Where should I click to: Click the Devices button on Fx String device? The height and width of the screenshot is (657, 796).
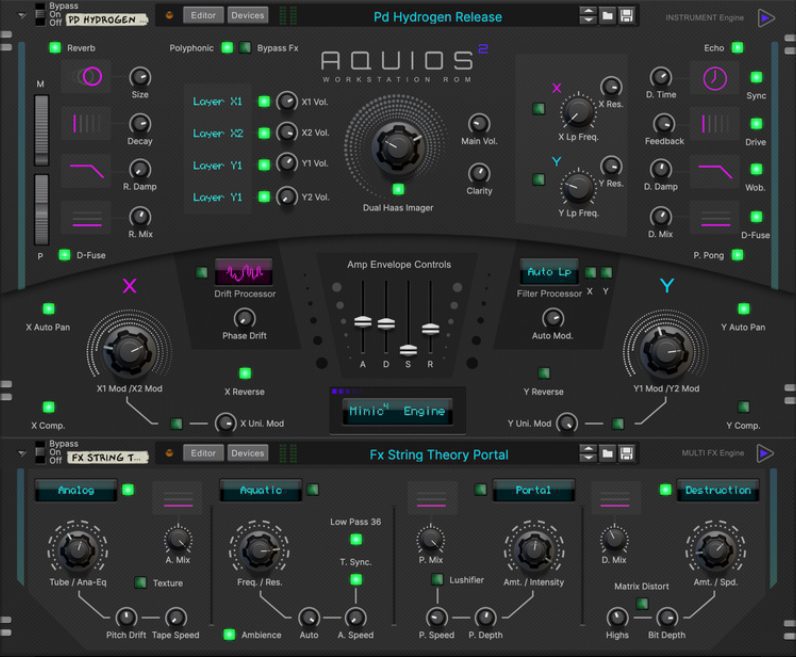pos(248,453)
